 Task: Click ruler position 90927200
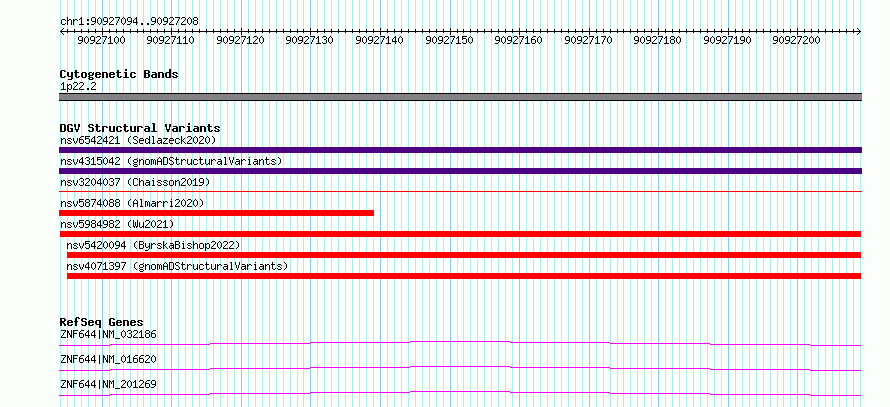[796, 40]
